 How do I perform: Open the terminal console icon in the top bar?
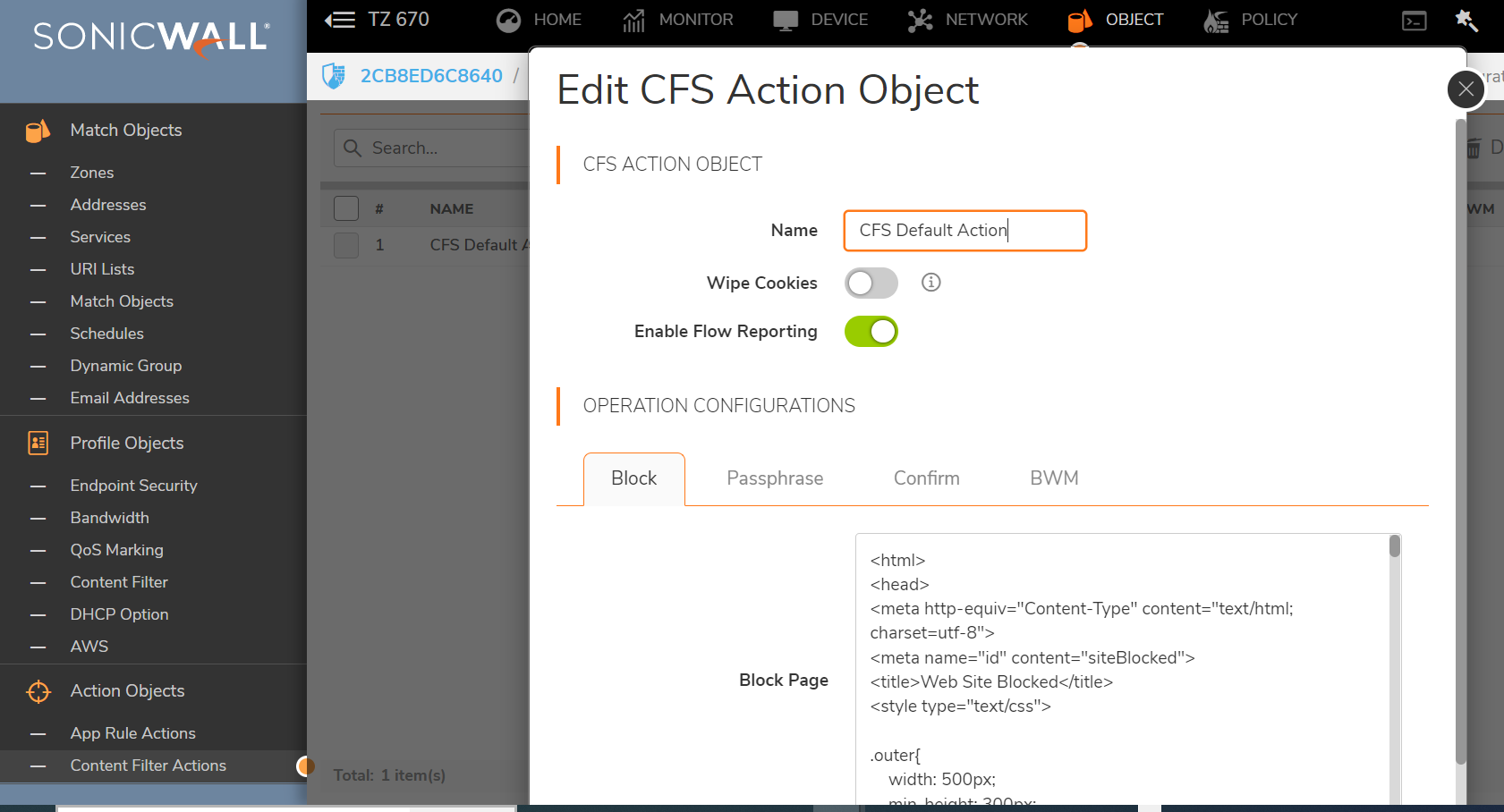tap(1414, 21)
